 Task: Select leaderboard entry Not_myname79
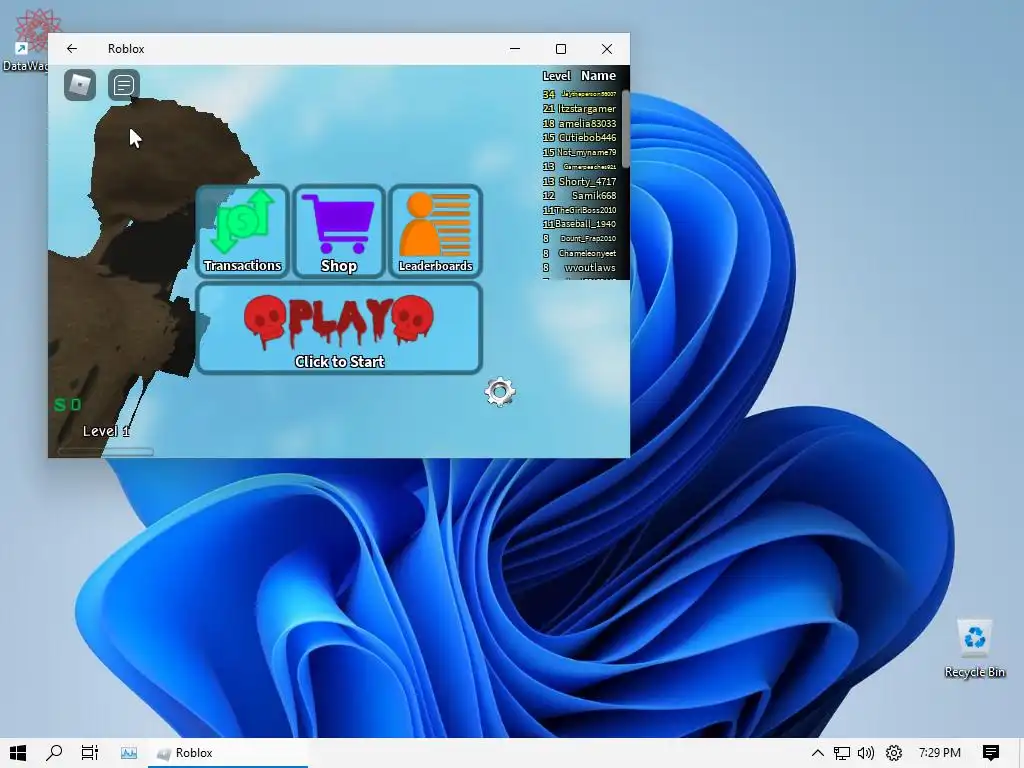(x=579, y=152)
